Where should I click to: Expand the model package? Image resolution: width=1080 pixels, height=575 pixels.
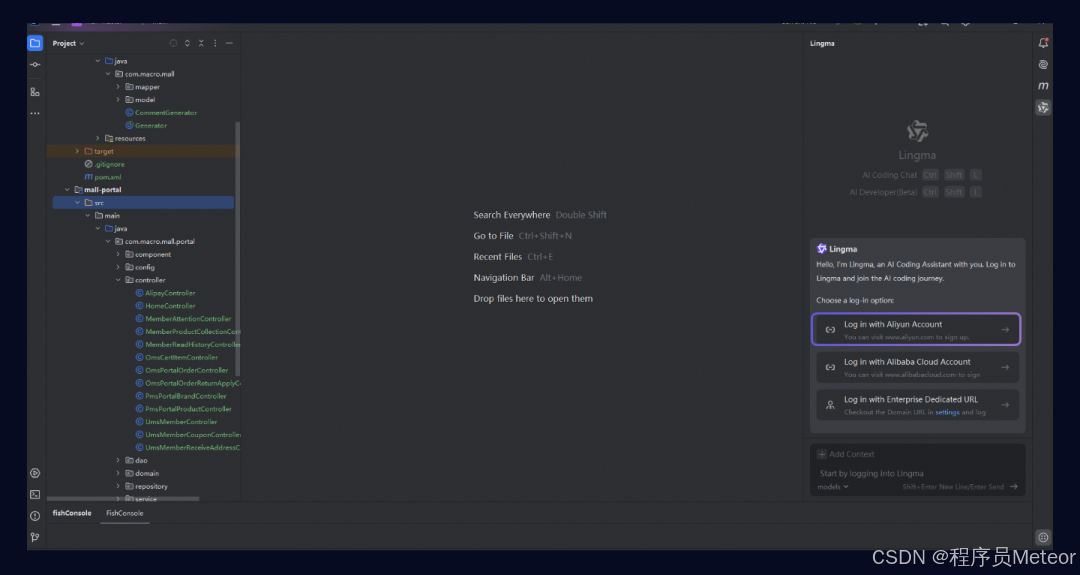click(118, 100)
